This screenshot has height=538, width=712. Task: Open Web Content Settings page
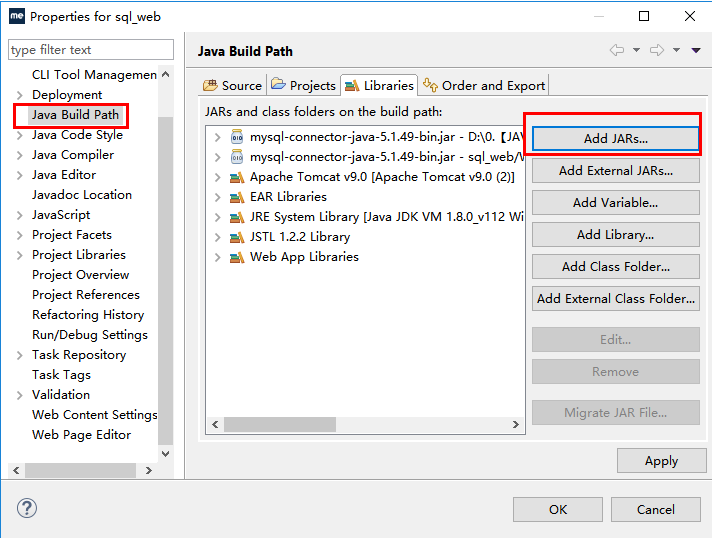click(94, 415)
